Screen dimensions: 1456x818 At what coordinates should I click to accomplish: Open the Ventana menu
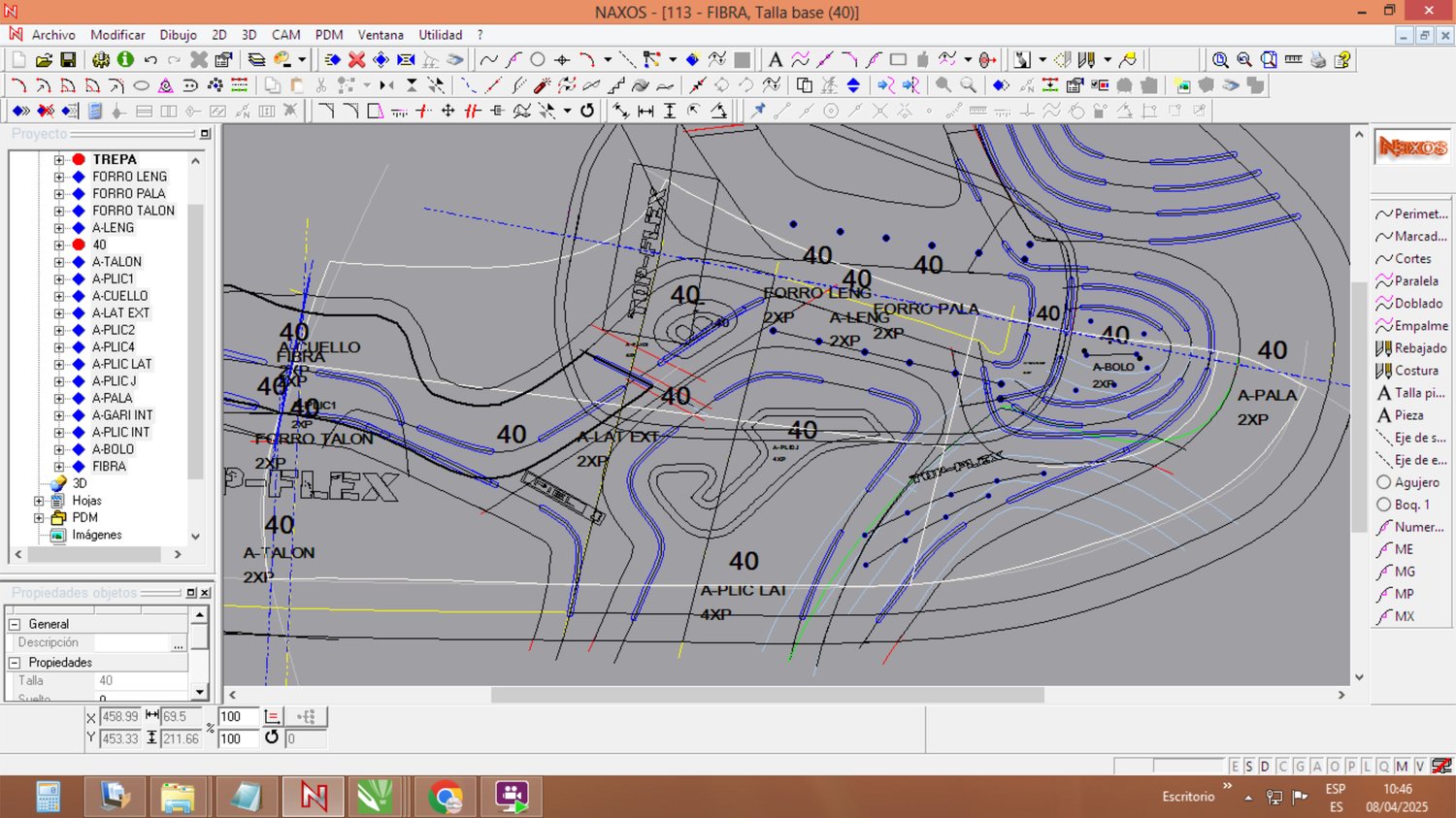point(381,35)
